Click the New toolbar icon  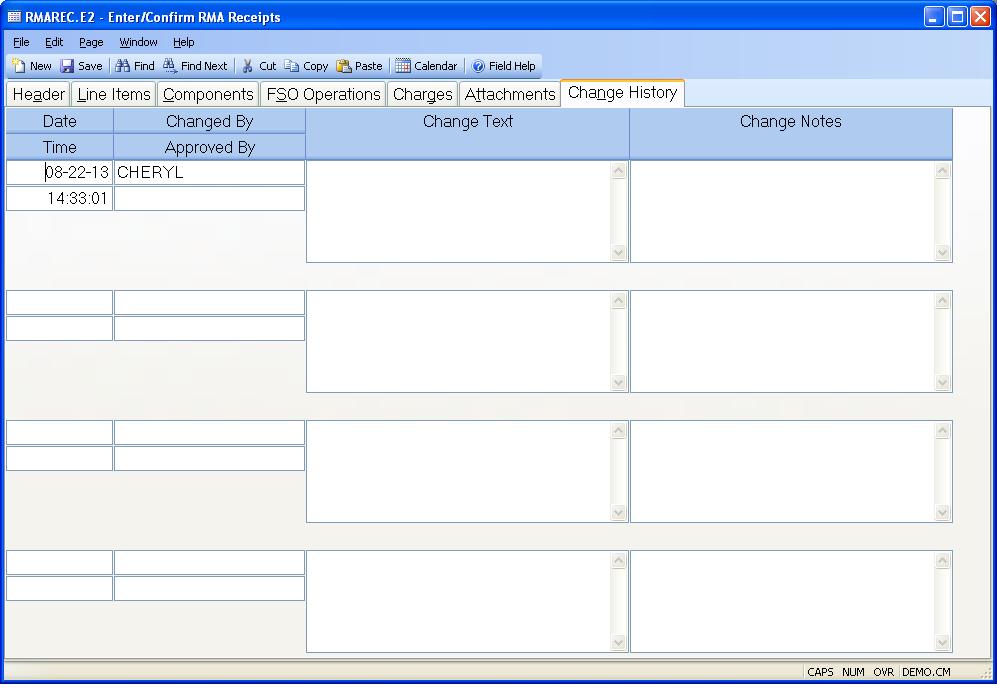(20, 66)
